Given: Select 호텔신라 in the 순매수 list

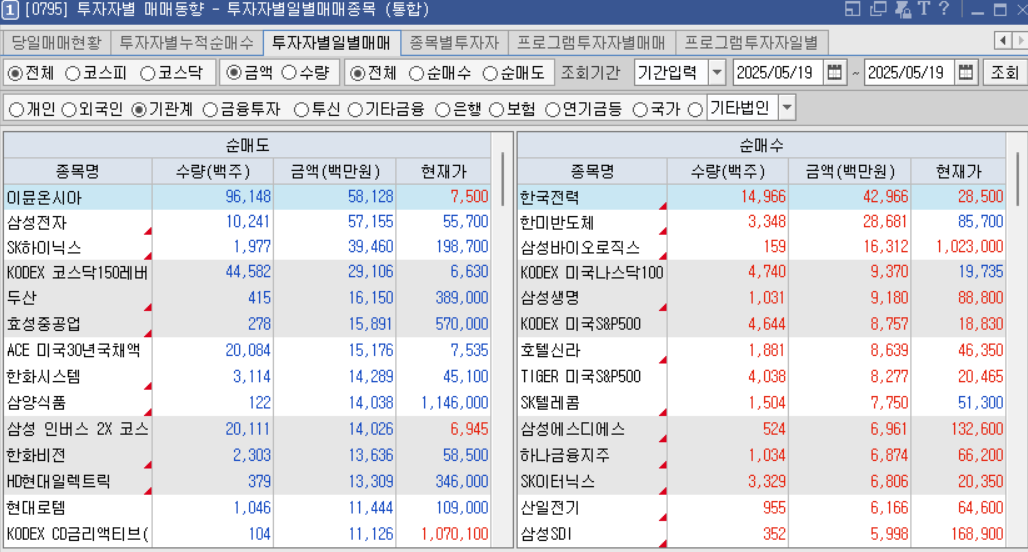Looking at the screenshot, I should 761,350.
